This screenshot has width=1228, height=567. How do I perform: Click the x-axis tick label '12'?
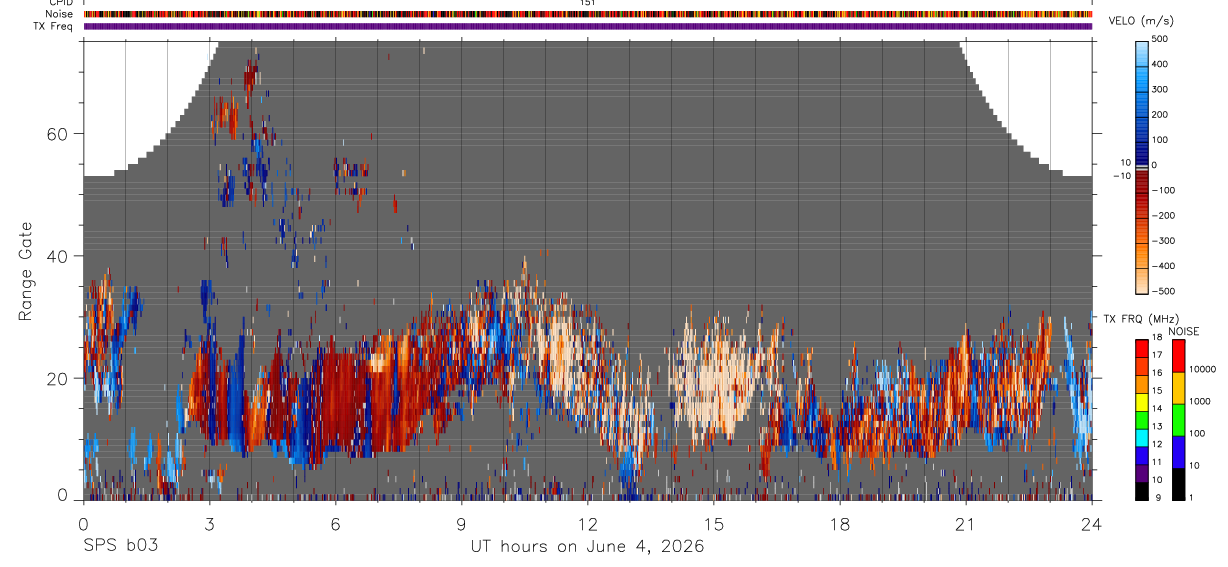click(587, 523)
